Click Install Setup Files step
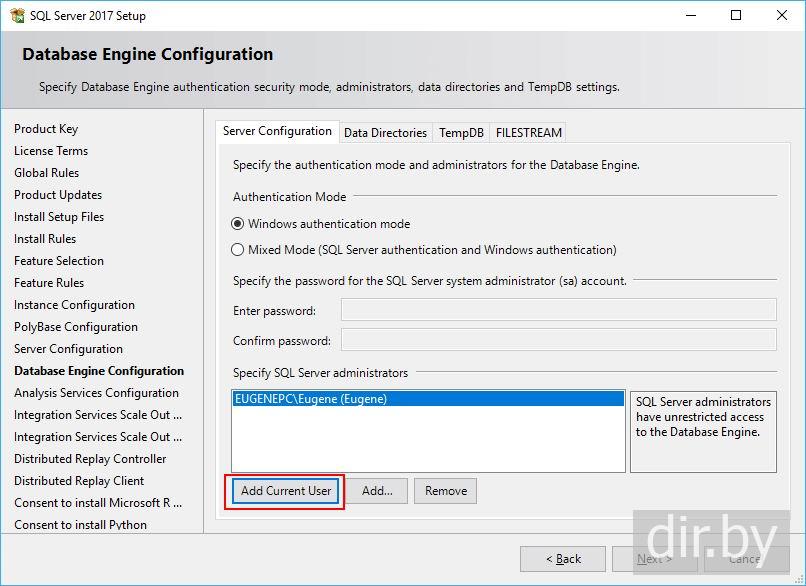The image size is (806, 586). coord(59,217)
